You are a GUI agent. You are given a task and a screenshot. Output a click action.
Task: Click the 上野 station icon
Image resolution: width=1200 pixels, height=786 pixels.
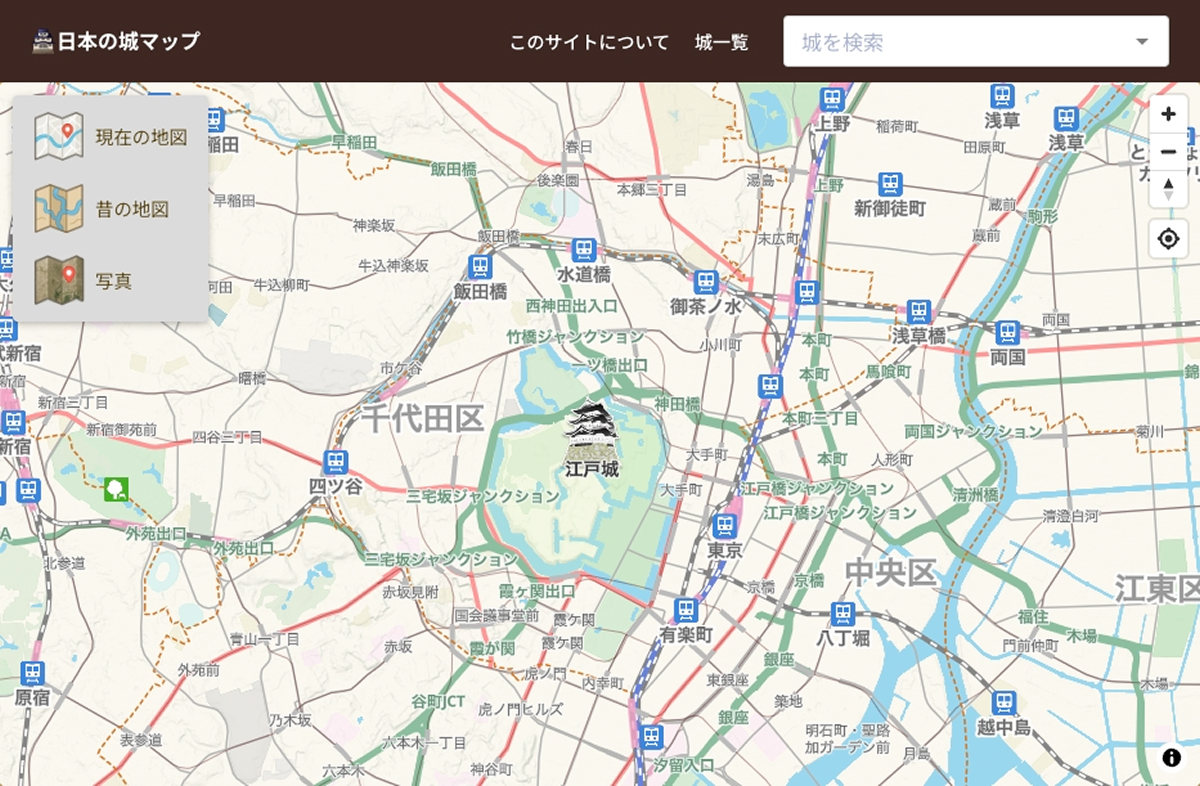[x=831, y=99]
